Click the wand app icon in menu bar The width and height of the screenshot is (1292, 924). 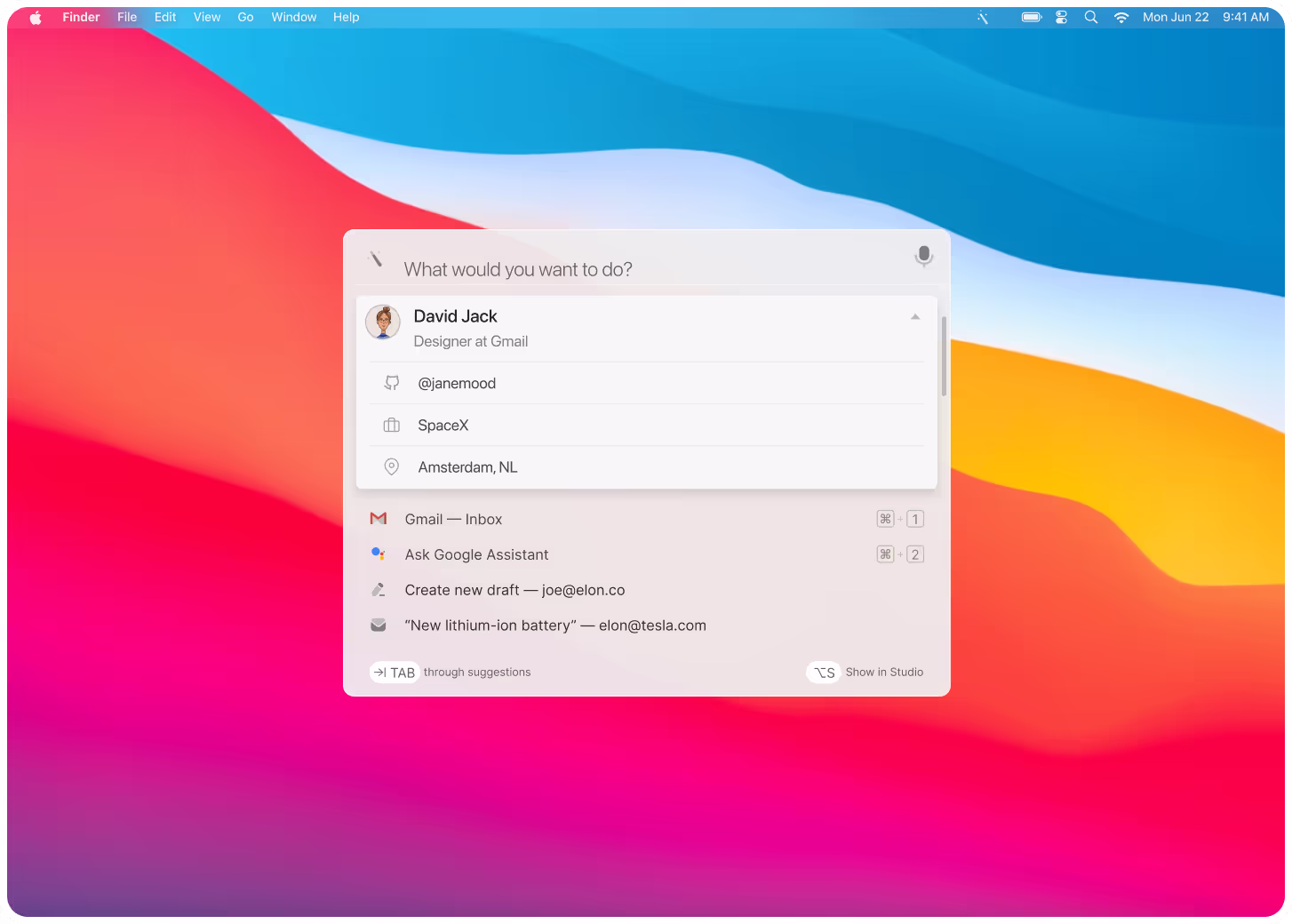983,17
